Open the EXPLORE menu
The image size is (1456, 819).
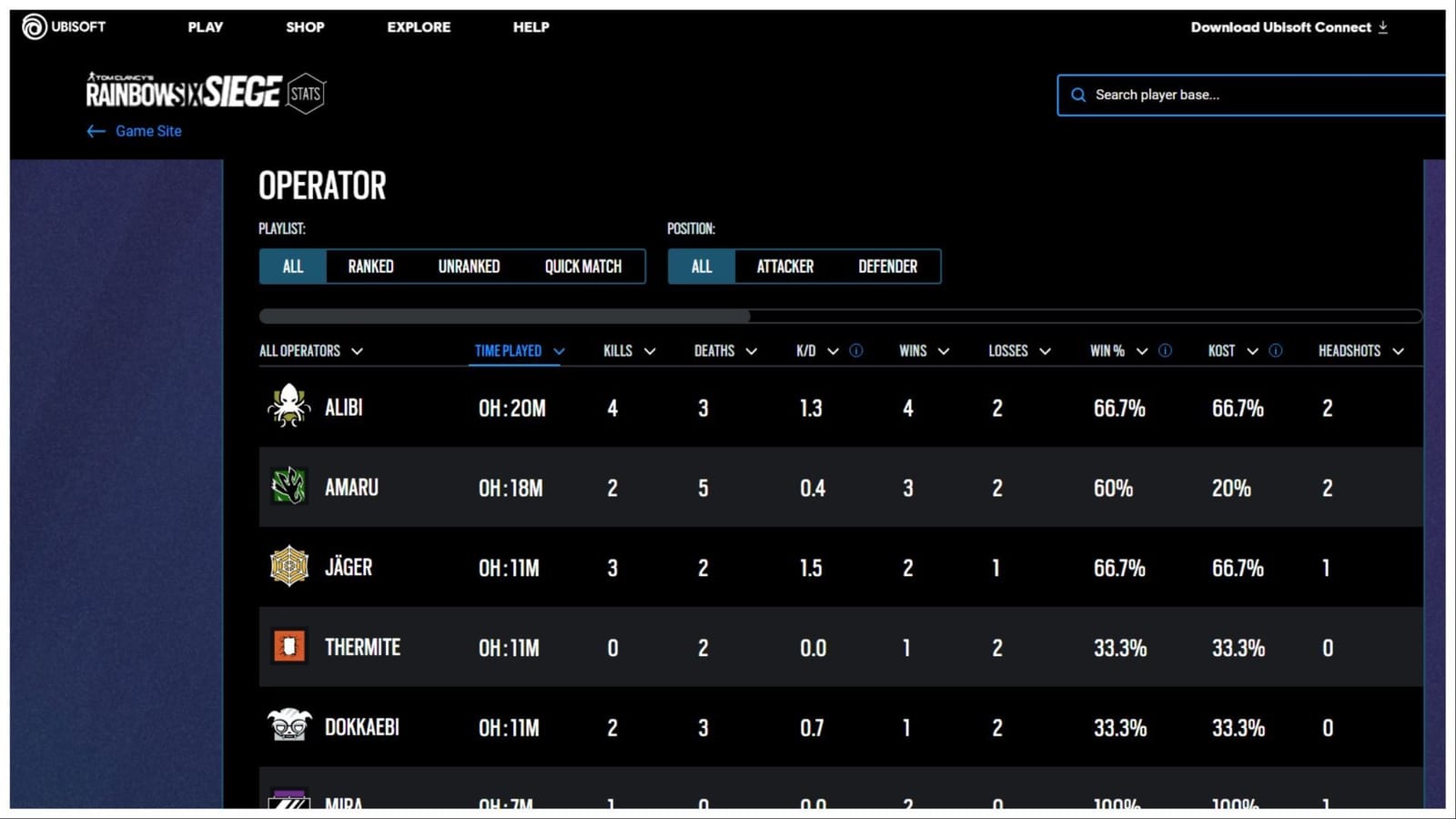(x=419, y=27)
